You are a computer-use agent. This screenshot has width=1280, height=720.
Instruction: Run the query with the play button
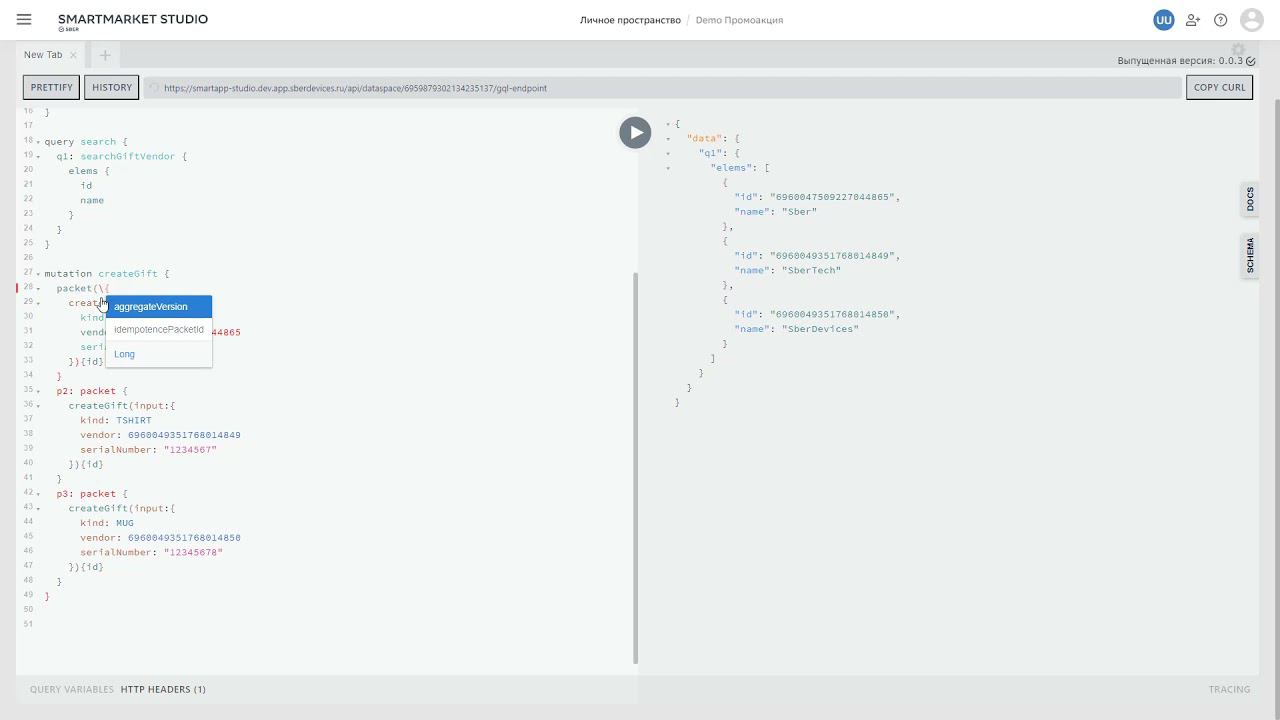coord(635,132)
